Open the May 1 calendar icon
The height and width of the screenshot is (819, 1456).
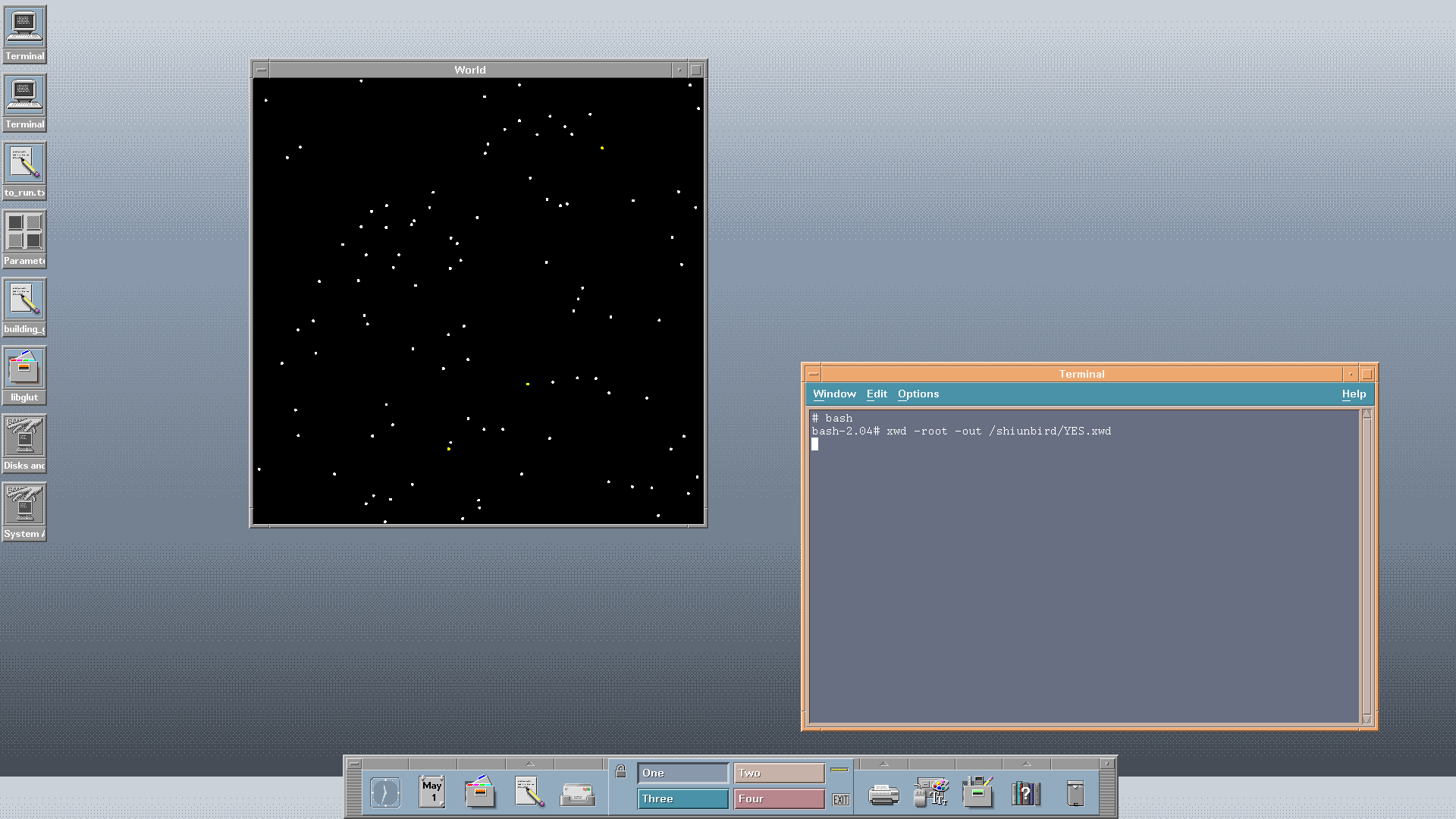431,792
